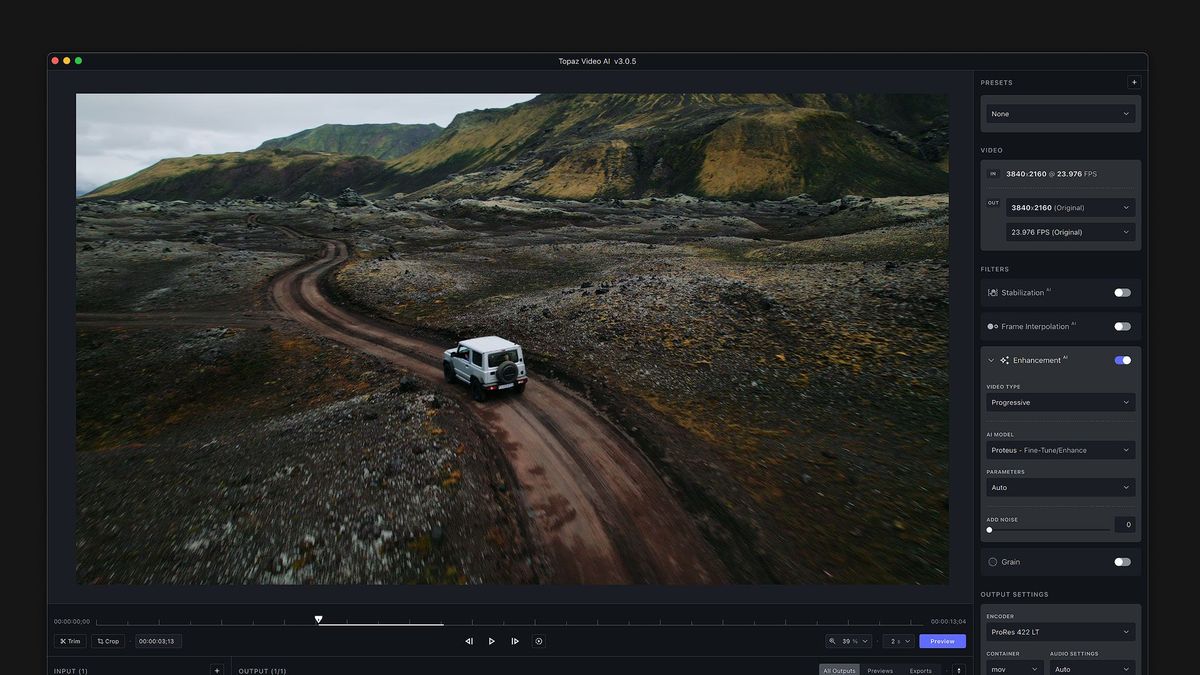1200x675 pixels.
Task: Click the Frame Interpolation filter icon
Action: pyautogui.click(x=992, y=325)
